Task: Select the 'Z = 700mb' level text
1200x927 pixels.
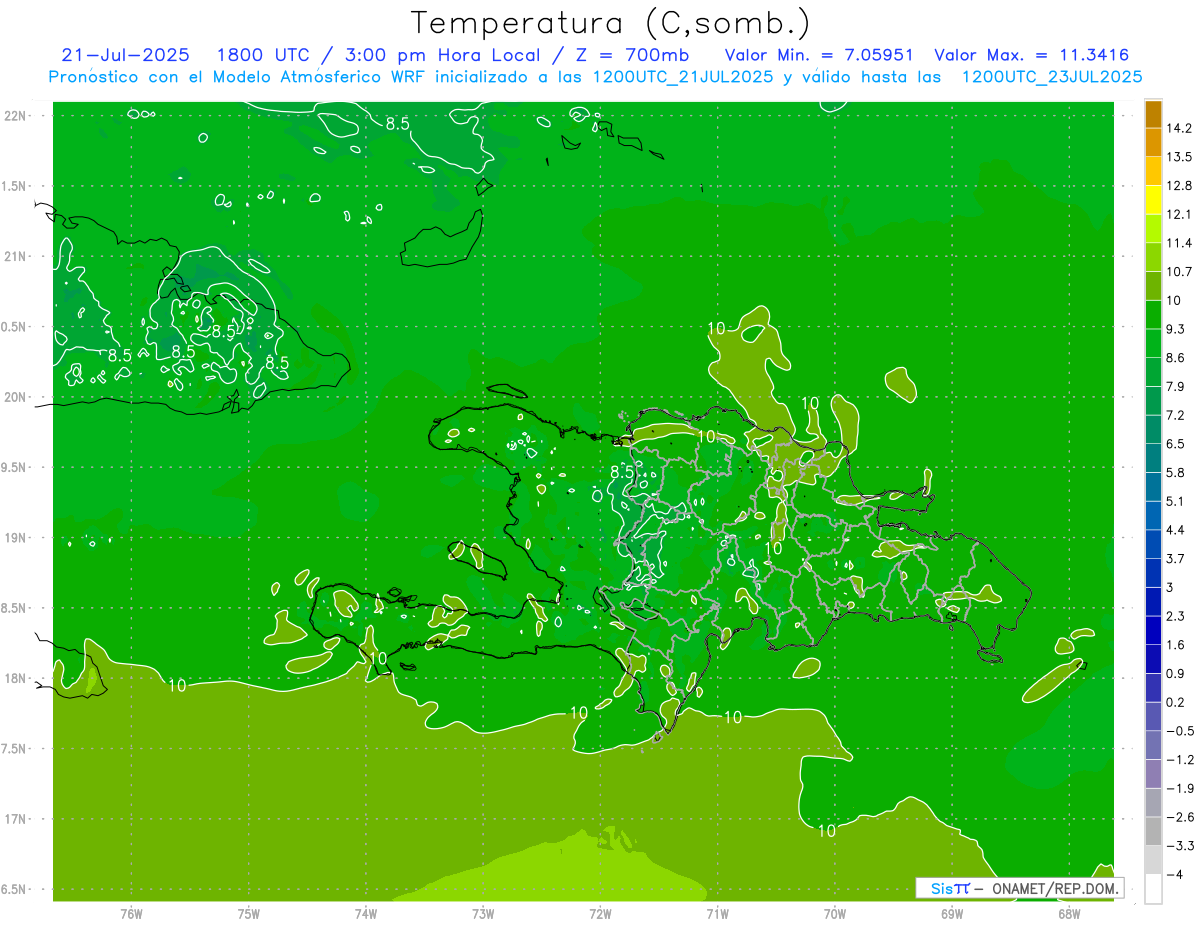Action: [x=630, y=55]
